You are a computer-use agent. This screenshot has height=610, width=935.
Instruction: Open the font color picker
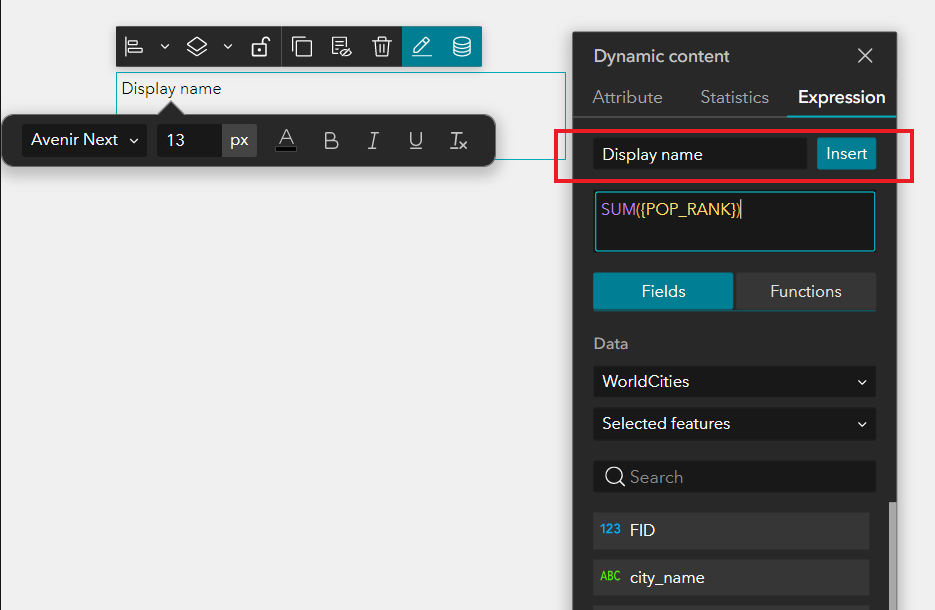(286, 140)
